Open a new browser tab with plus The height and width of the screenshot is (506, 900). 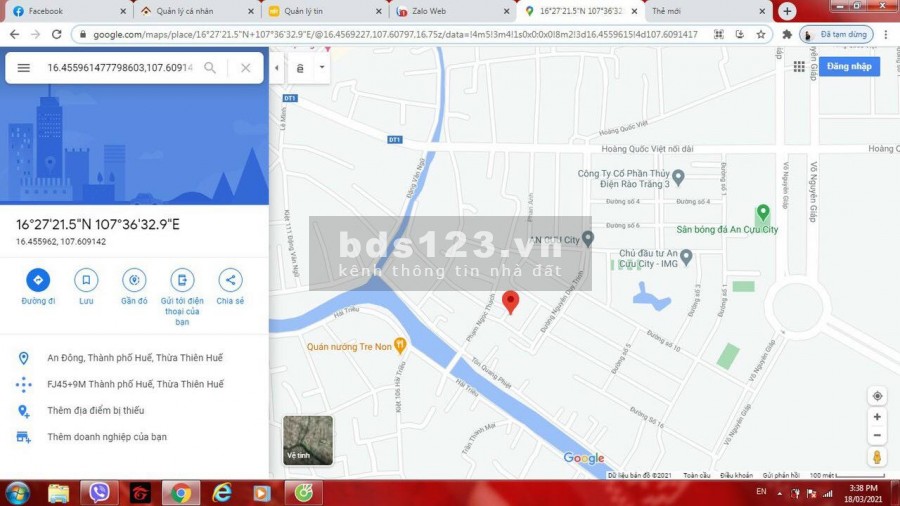(x=787, y=11)
